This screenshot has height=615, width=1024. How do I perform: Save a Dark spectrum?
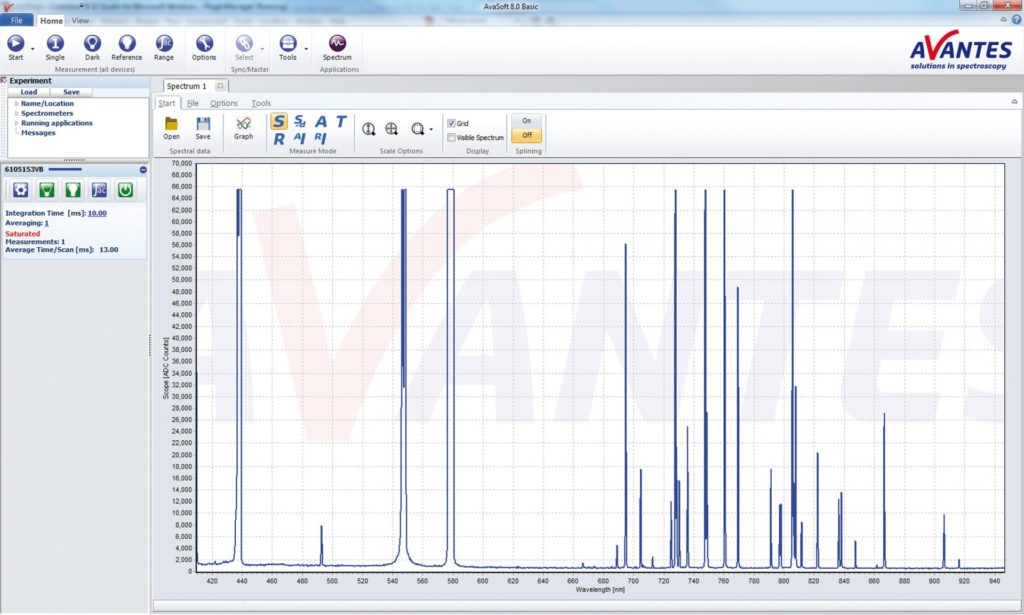coord(92,43)
